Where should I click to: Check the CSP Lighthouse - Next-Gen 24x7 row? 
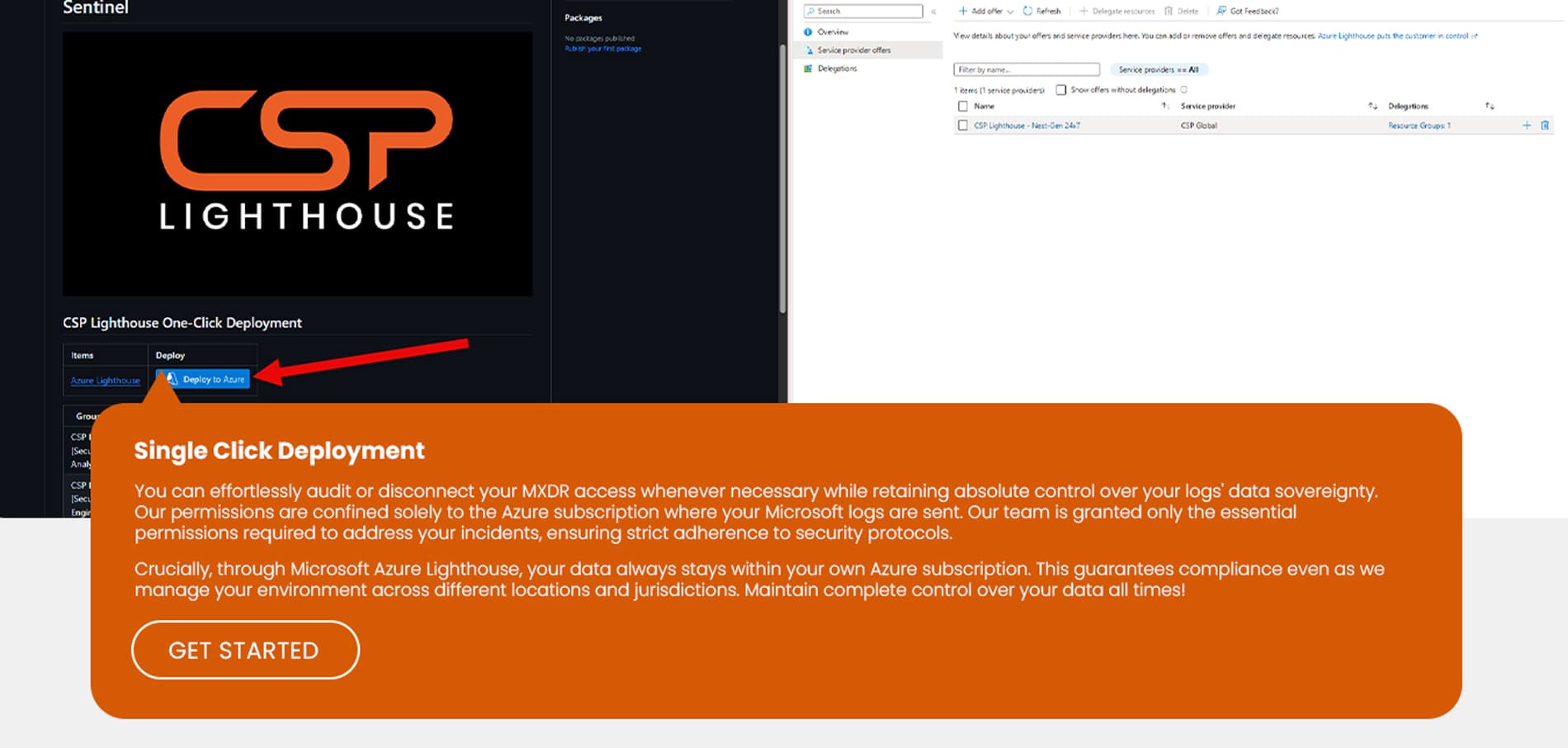pos(962,125)
